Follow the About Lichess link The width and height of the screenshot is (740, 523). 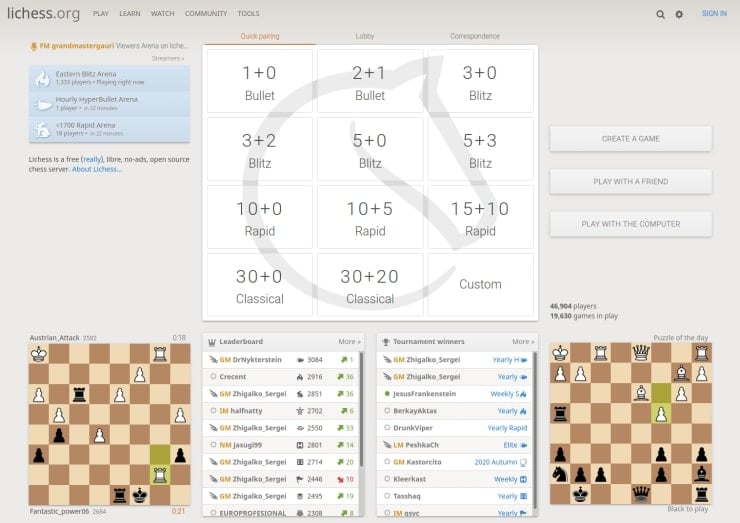pyautogui.click(x=96, y=169)
